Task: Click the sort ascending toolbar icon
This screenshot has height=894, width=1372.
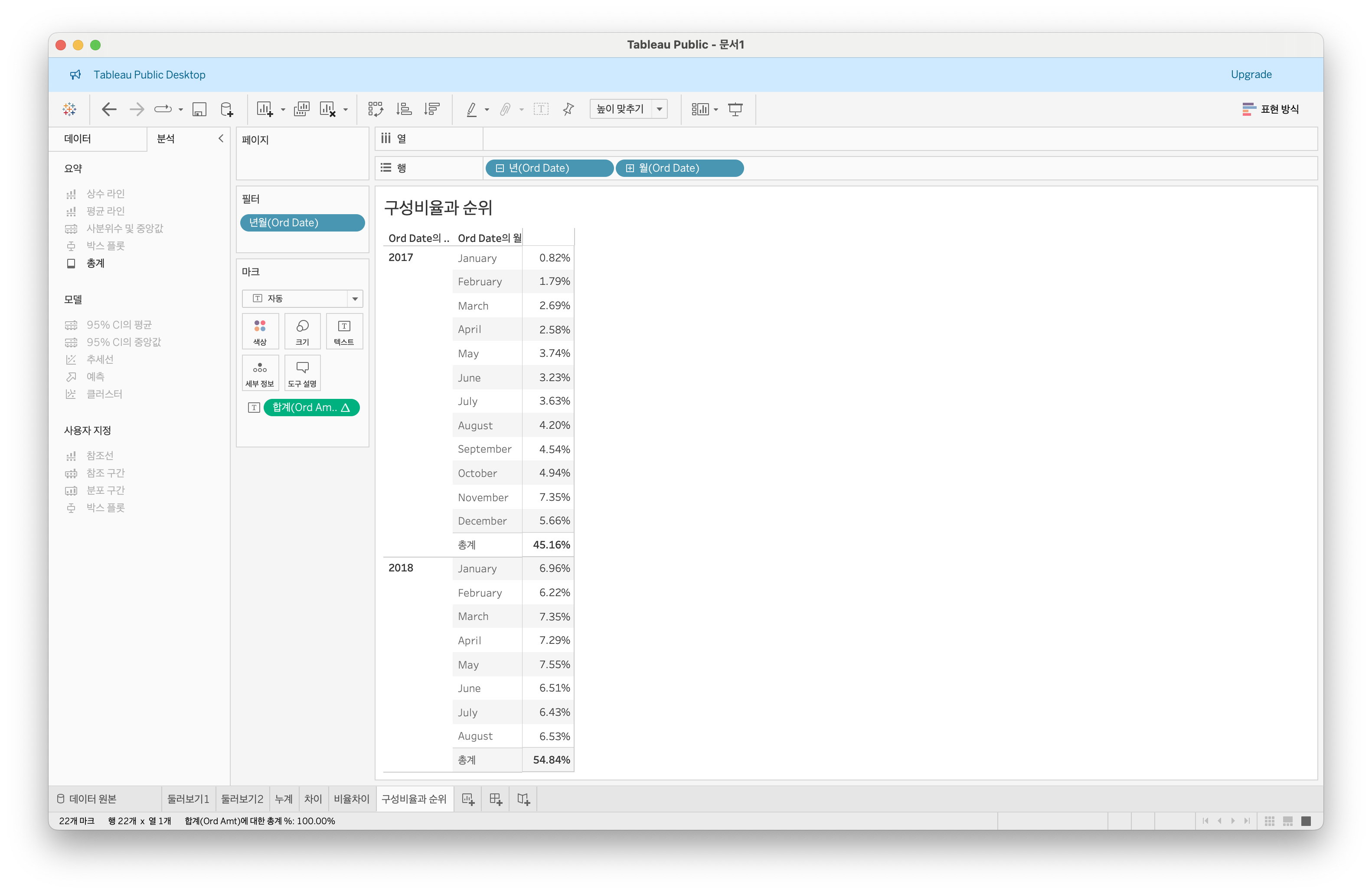Action: coord(404,109)
